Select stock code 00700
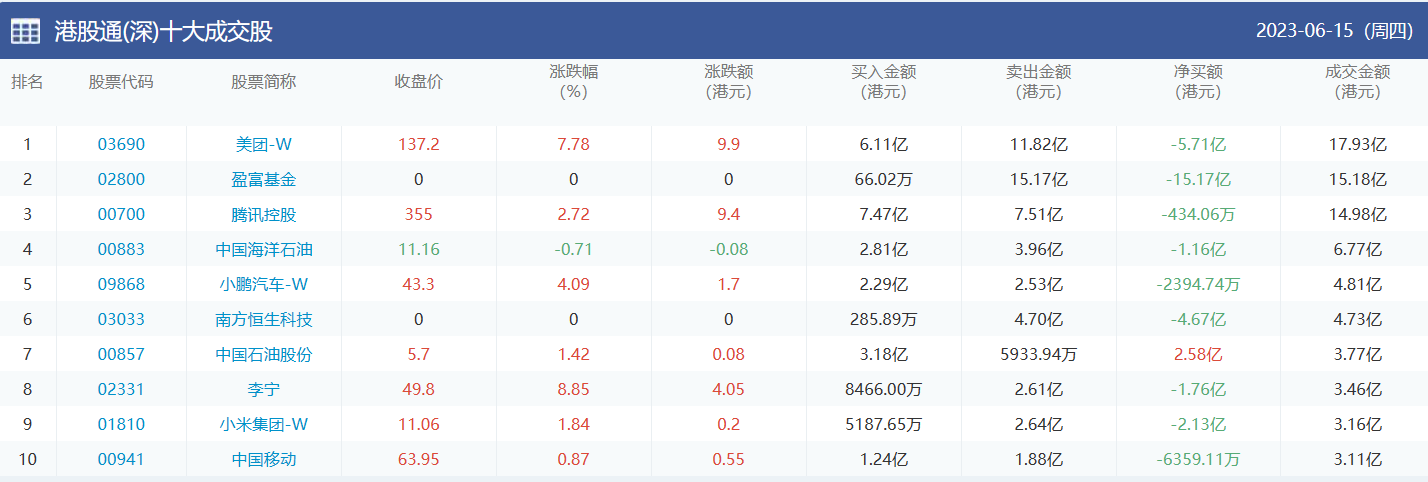This screenshot has width=1428, height=482. [x=121, y=214]
